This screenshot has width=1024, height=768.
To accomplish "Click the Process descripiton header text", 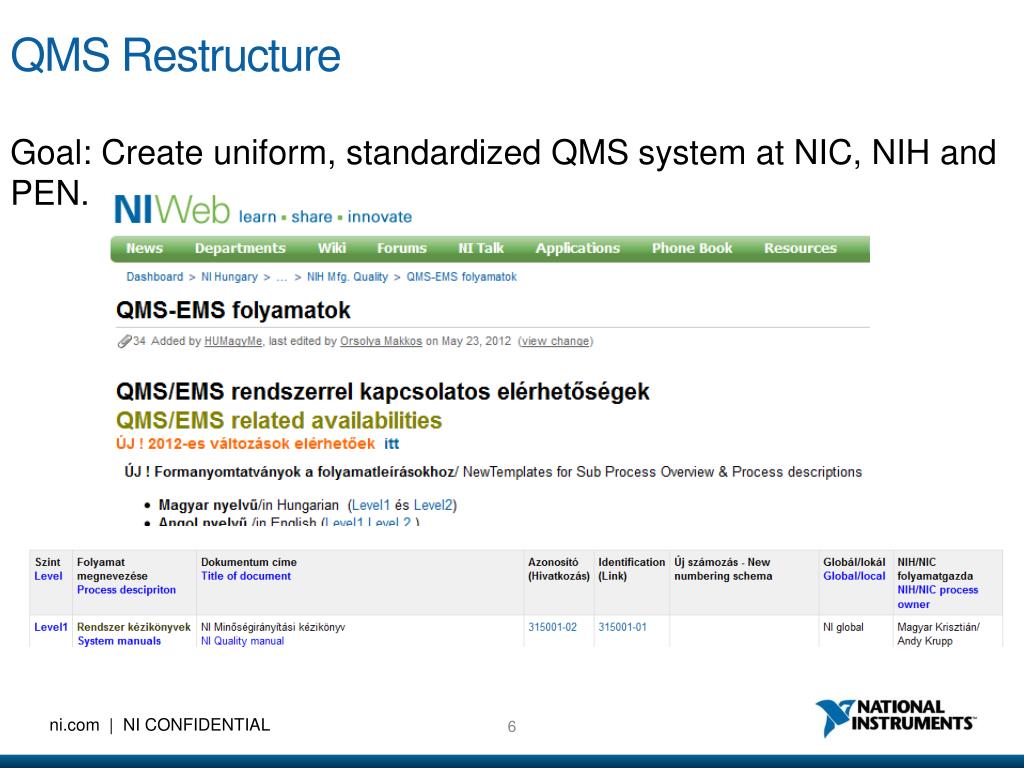I will (x=127, y=590).
